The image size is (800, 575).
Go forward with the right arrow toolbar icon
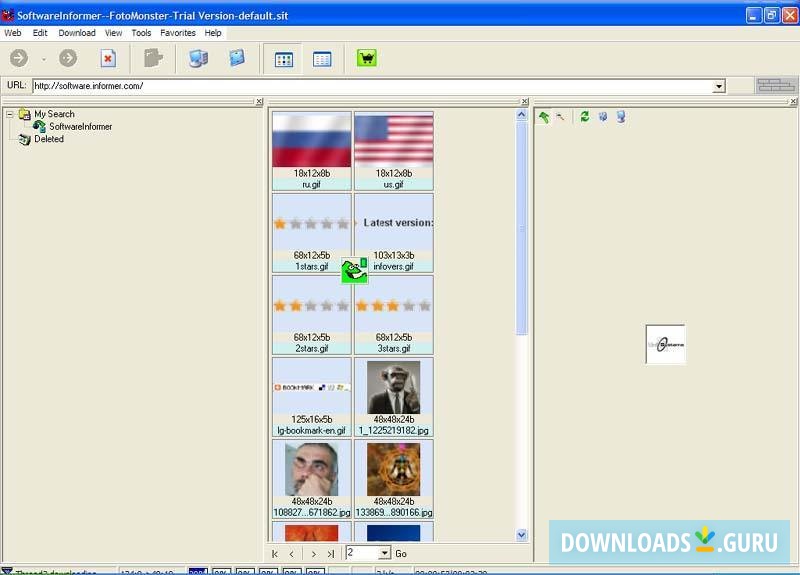click(x=68, y=58)
